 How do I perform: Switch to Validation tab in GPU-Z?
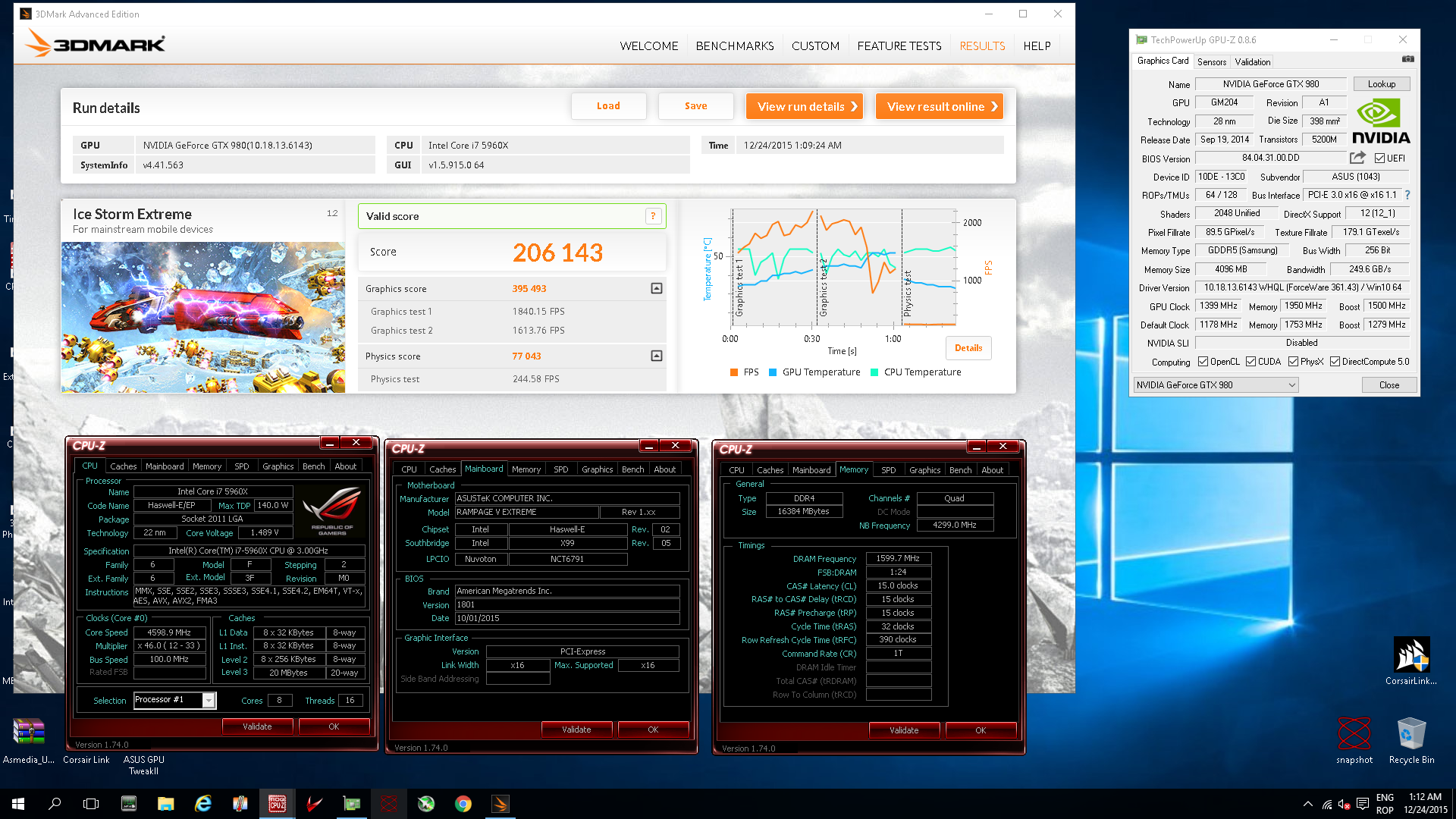1252,62
